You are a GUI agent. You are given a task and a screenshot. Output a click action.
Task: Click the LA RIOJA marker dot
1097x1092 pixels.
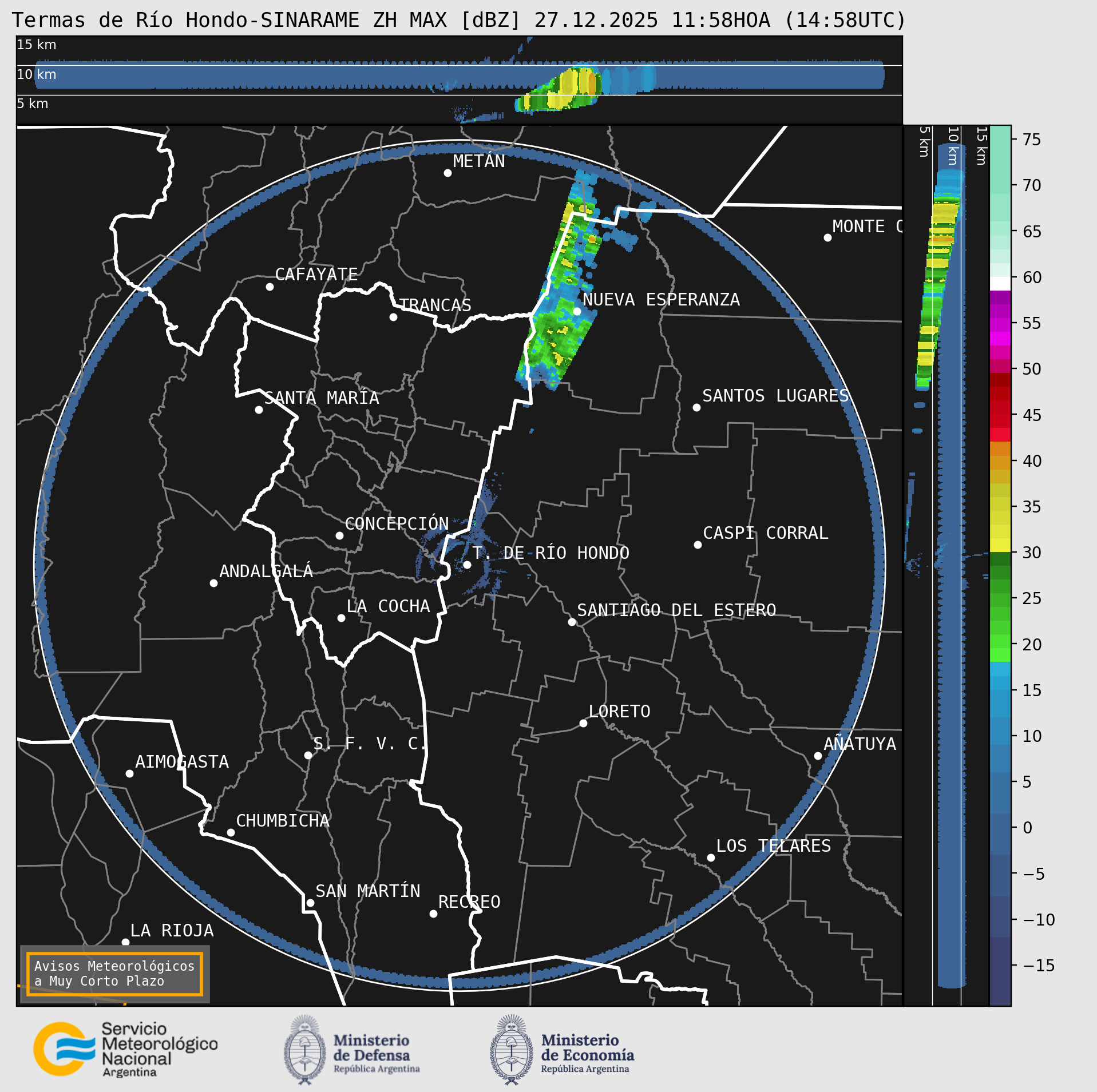(125, 942)
